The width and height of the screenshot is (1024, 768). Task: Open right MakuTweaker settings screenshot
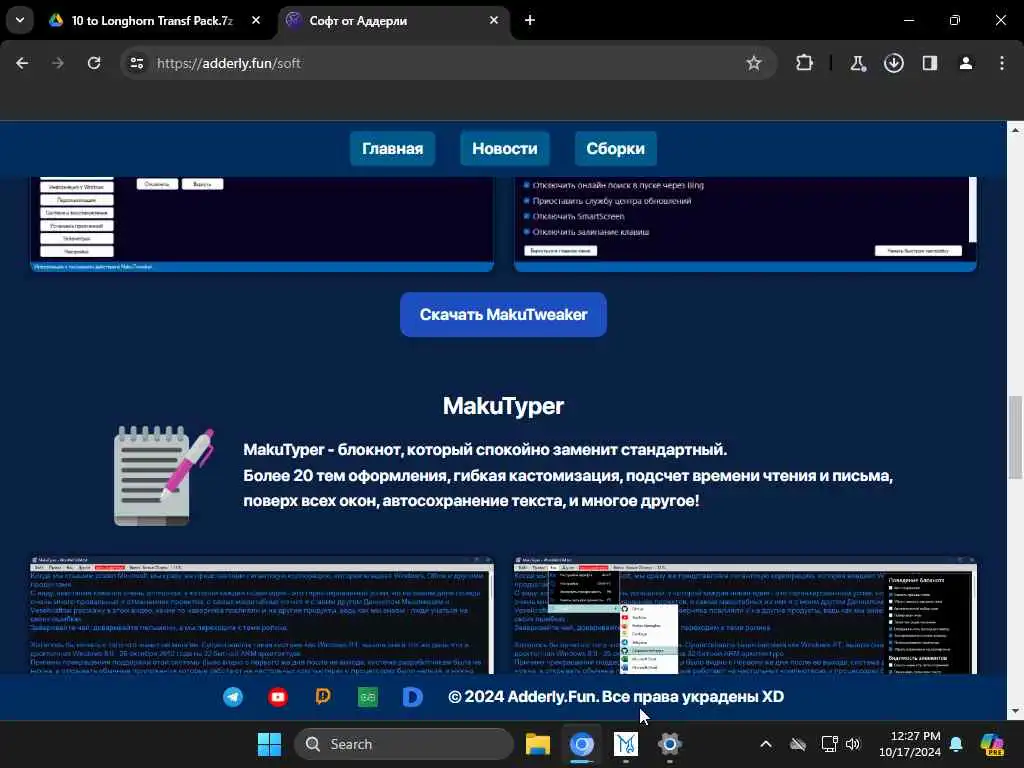coord(745,224)
